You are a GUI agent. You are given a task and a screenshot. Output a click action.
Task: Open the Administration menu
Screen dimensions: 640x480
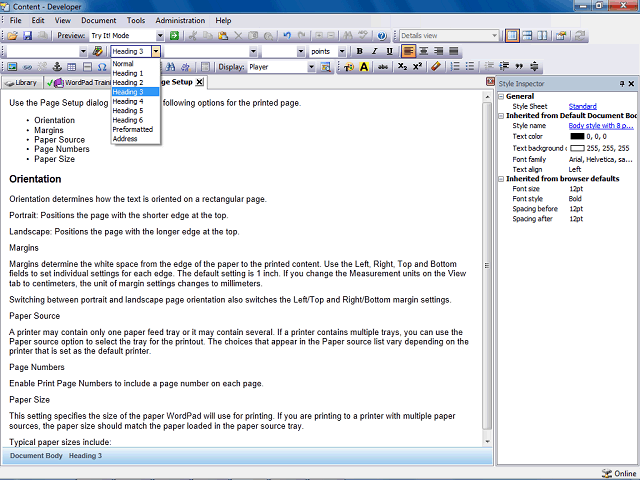180,20
